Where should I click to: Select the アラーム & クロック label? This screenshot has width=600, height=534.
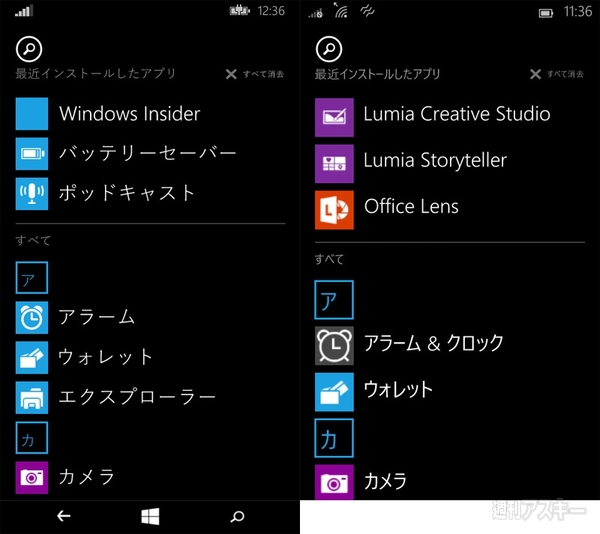click(x=433, y=343)
